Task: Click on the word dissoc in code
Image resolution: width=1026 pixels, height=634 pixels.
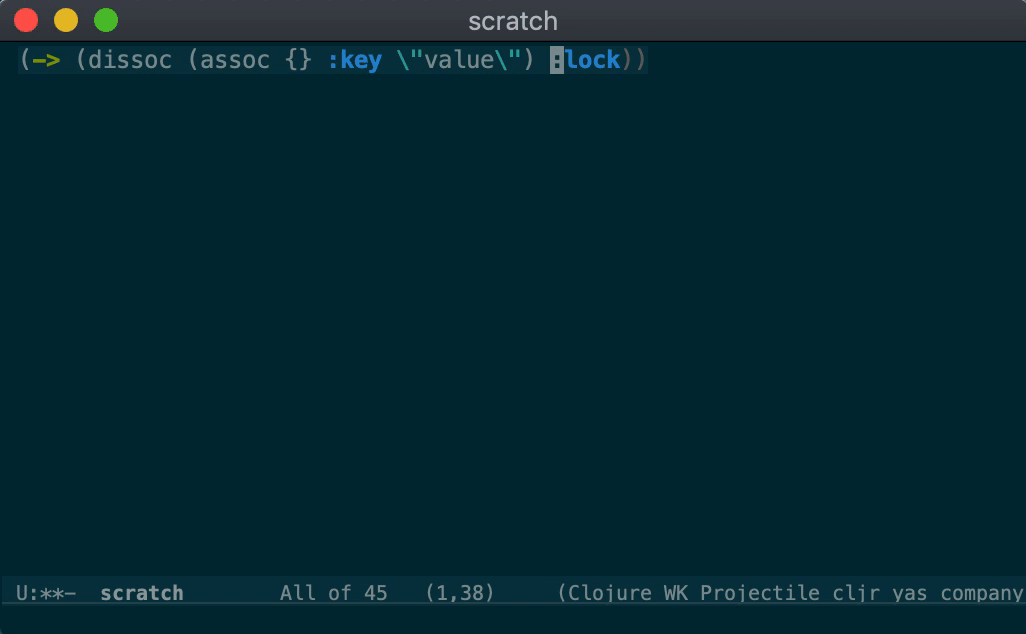Action: [130, 60]
